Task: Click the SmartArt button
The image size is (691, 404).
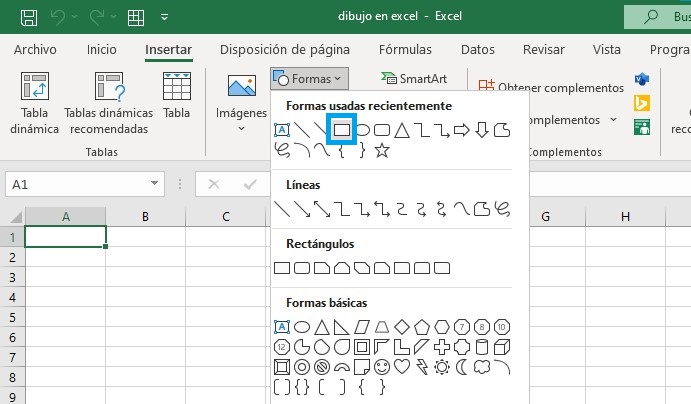Action: [414, 78]
